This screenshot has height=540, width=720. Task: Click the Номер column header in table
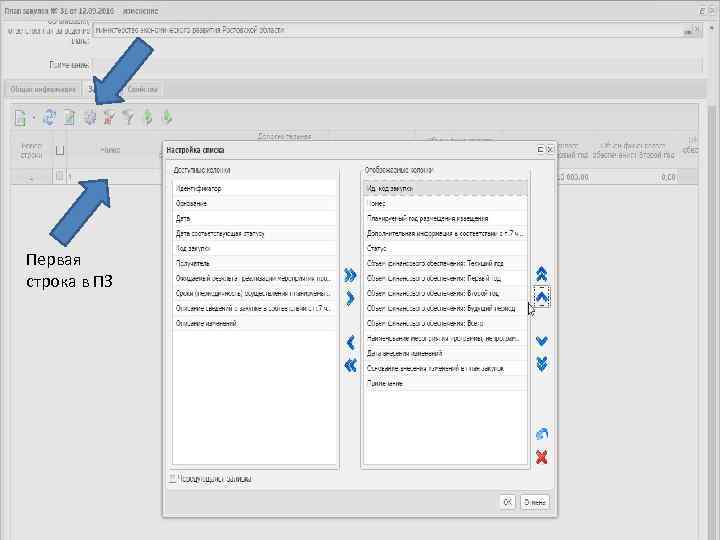[x=110, y=150]
